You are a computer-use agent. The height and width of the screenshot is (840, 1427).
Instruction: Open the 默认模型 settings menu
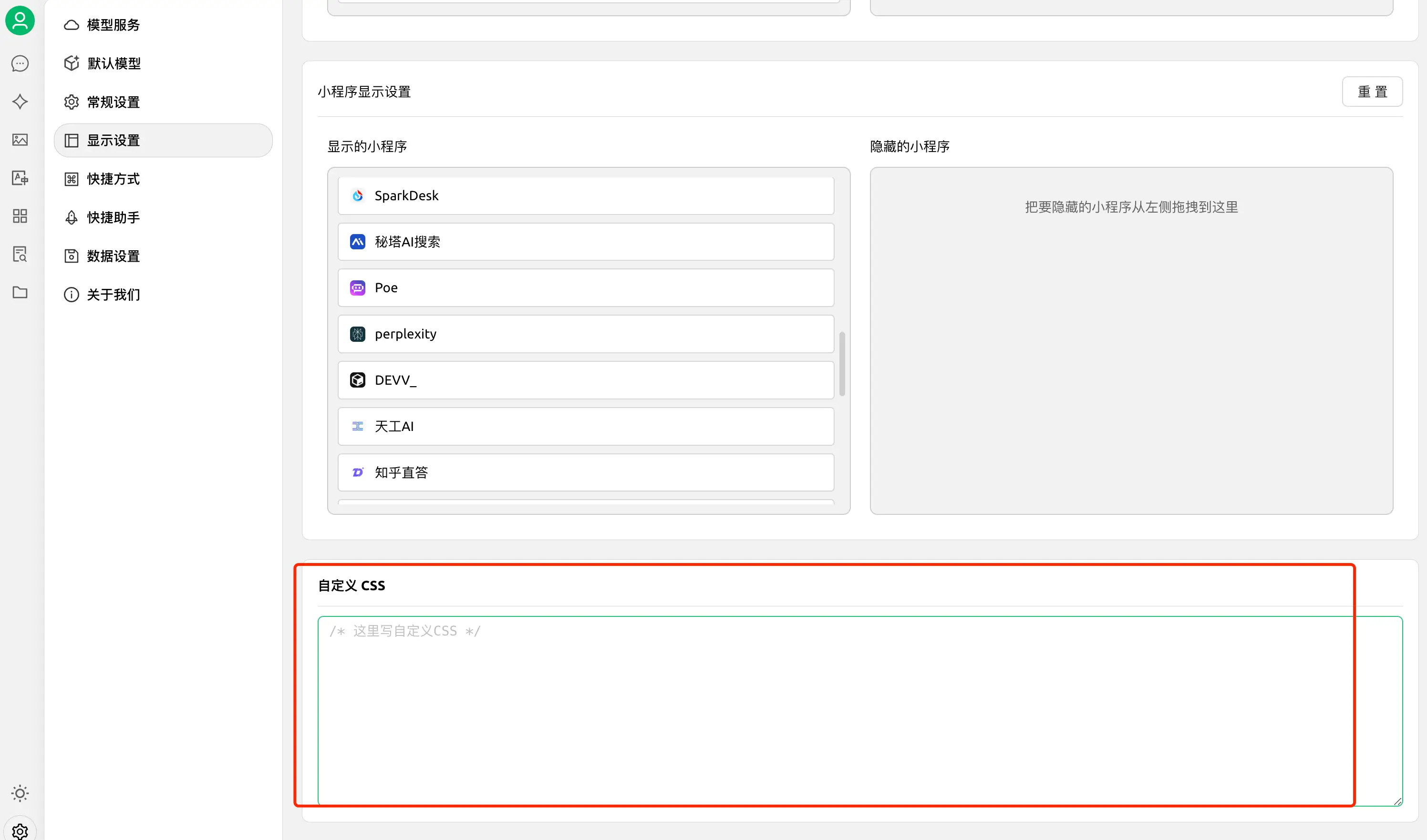(163, 63)
